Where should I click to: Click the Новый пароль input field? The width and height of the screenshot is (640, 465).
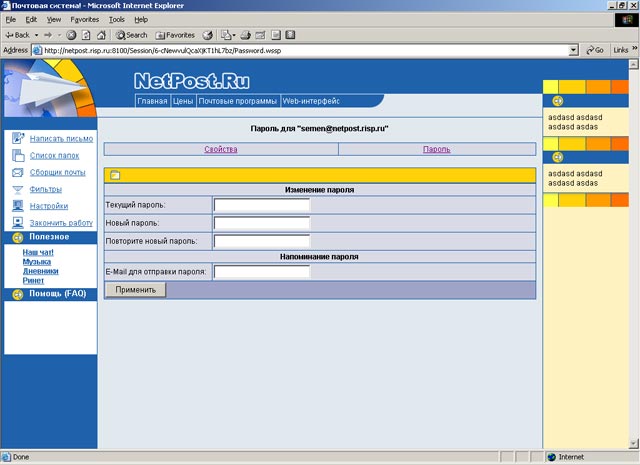coord(262,223)
